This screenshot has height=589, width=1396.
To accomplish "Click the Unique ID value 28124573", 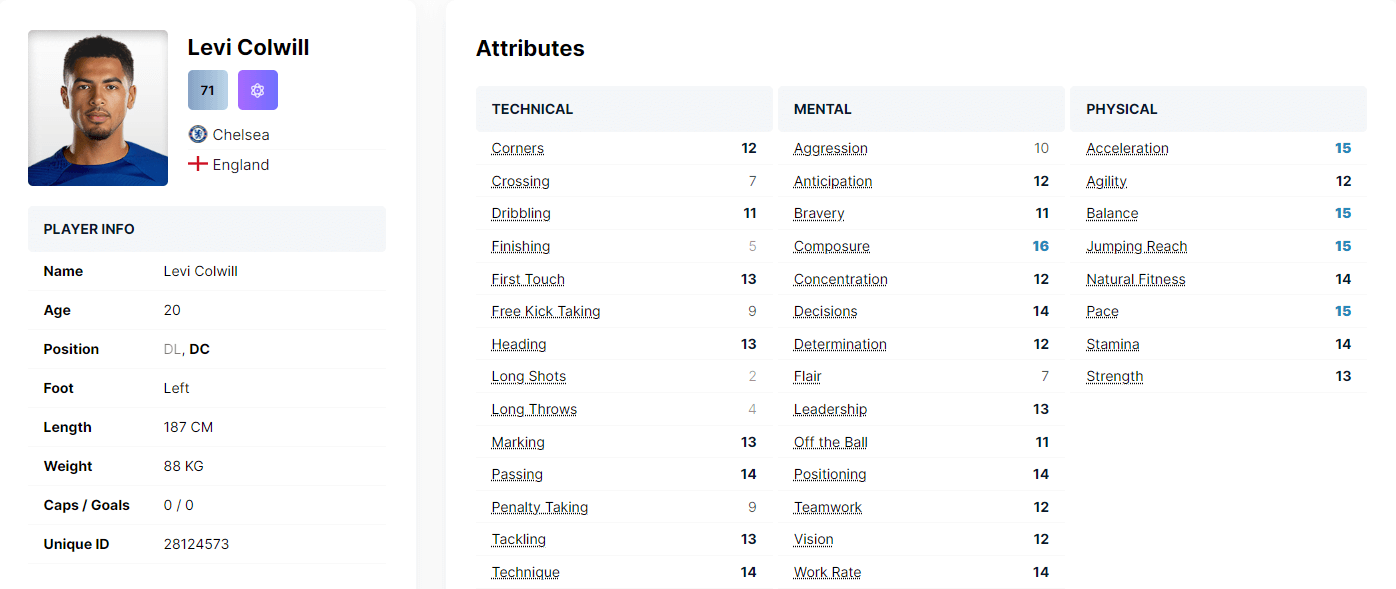I will point(196,544).
